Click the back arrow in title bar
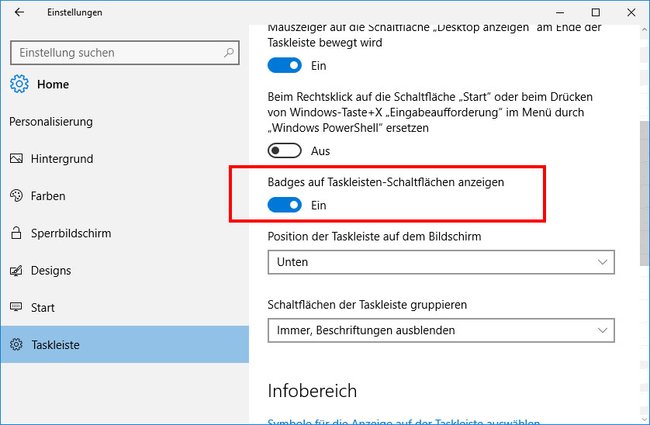 point(19,12)
